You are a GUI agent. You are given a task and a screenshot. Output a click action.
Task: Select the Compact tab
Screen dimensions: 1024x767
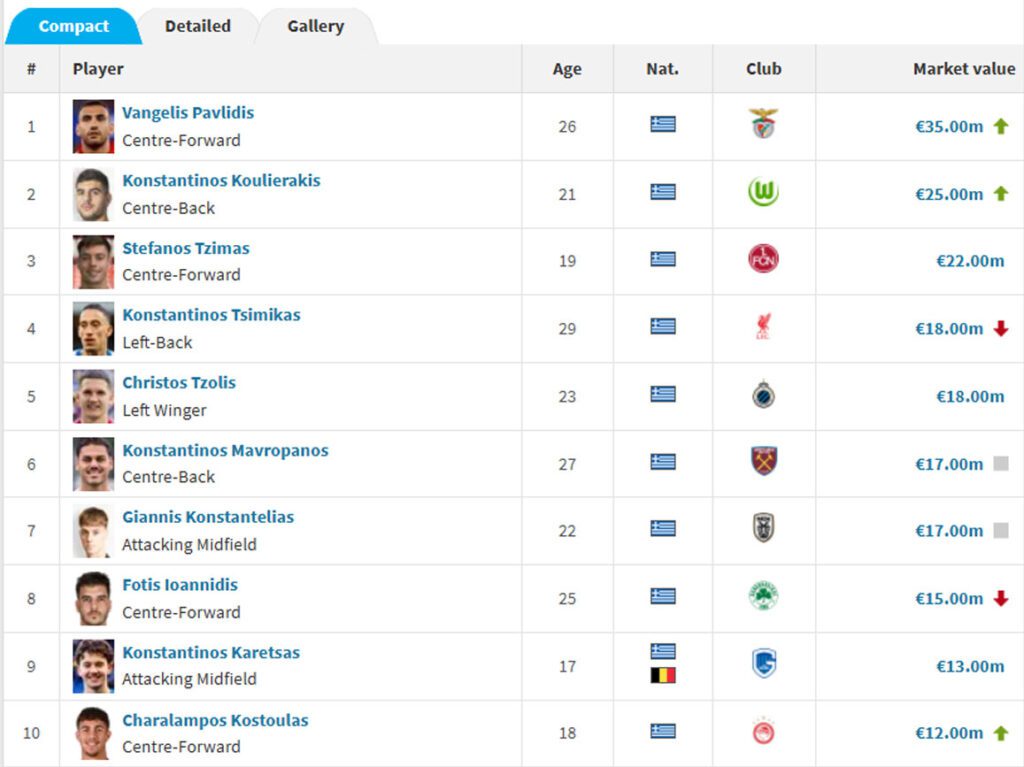click(x=73, y=26)
